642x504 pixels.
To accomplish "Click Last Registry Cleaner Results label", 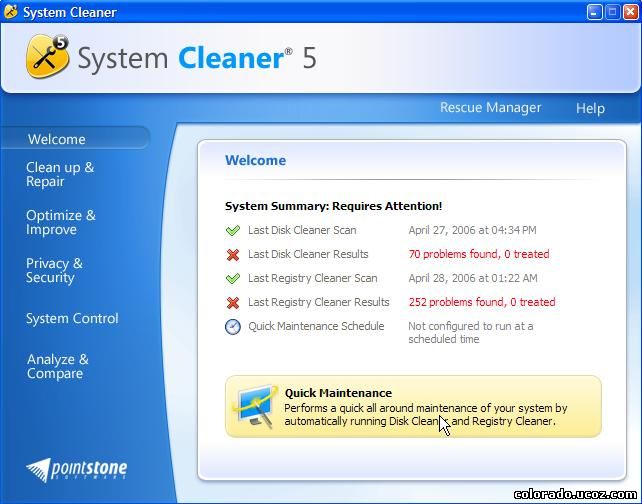I will [319, 302].
